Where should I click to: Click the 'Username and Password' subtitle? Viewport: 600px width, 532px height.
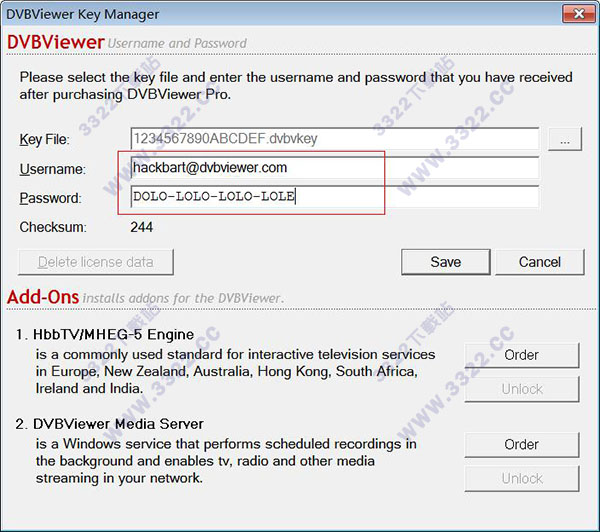coord(177,44)
